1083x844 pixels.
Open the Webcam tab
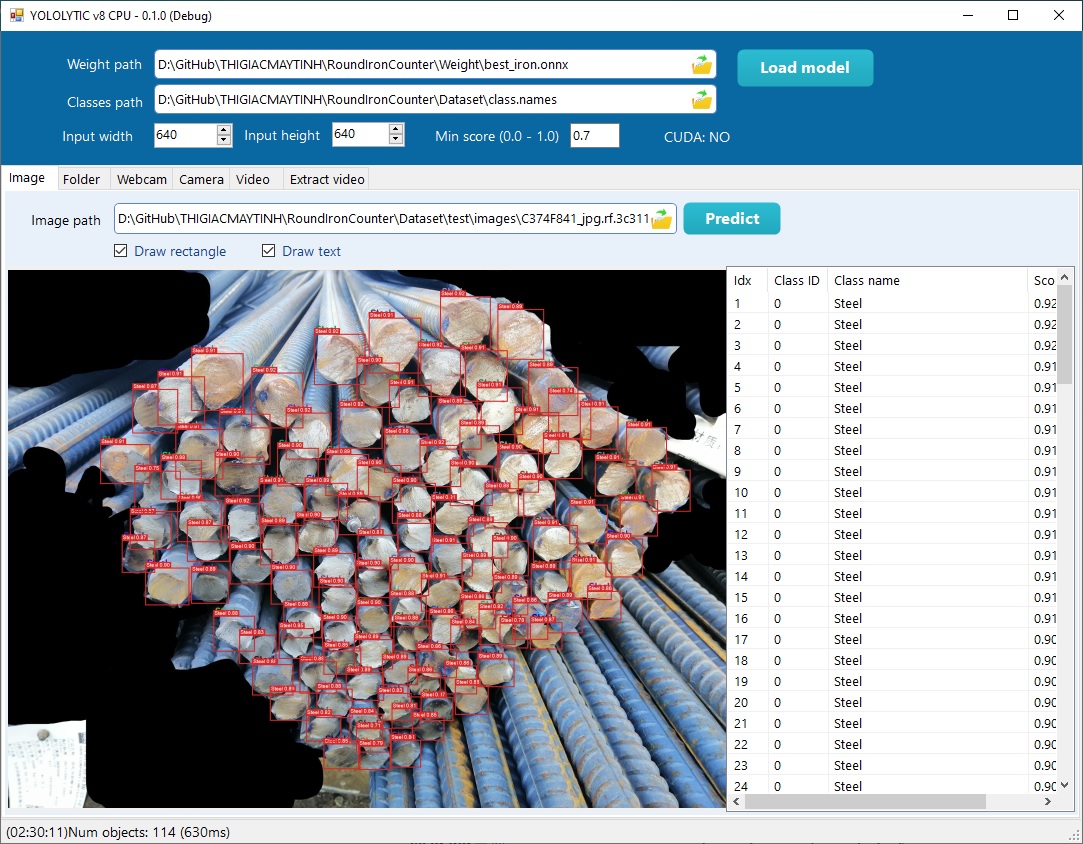click(x=142, y=179)
